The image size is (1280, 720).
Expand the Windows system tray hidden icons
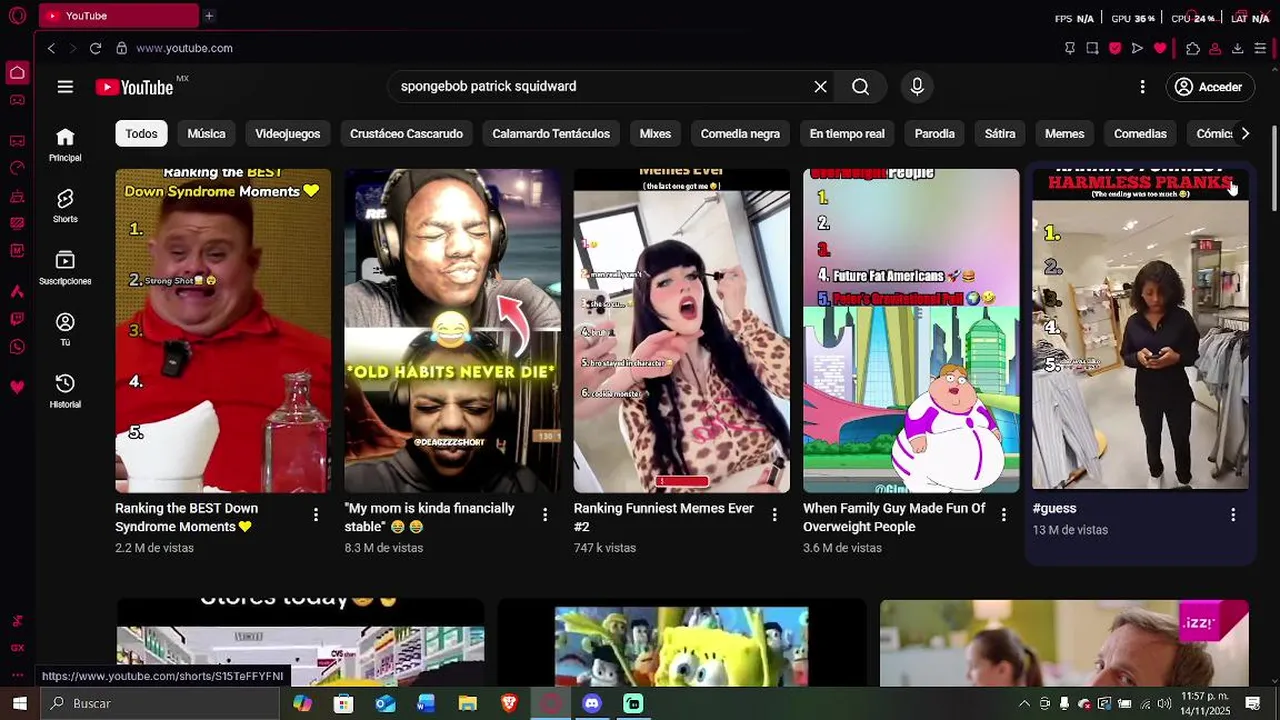1024,704
